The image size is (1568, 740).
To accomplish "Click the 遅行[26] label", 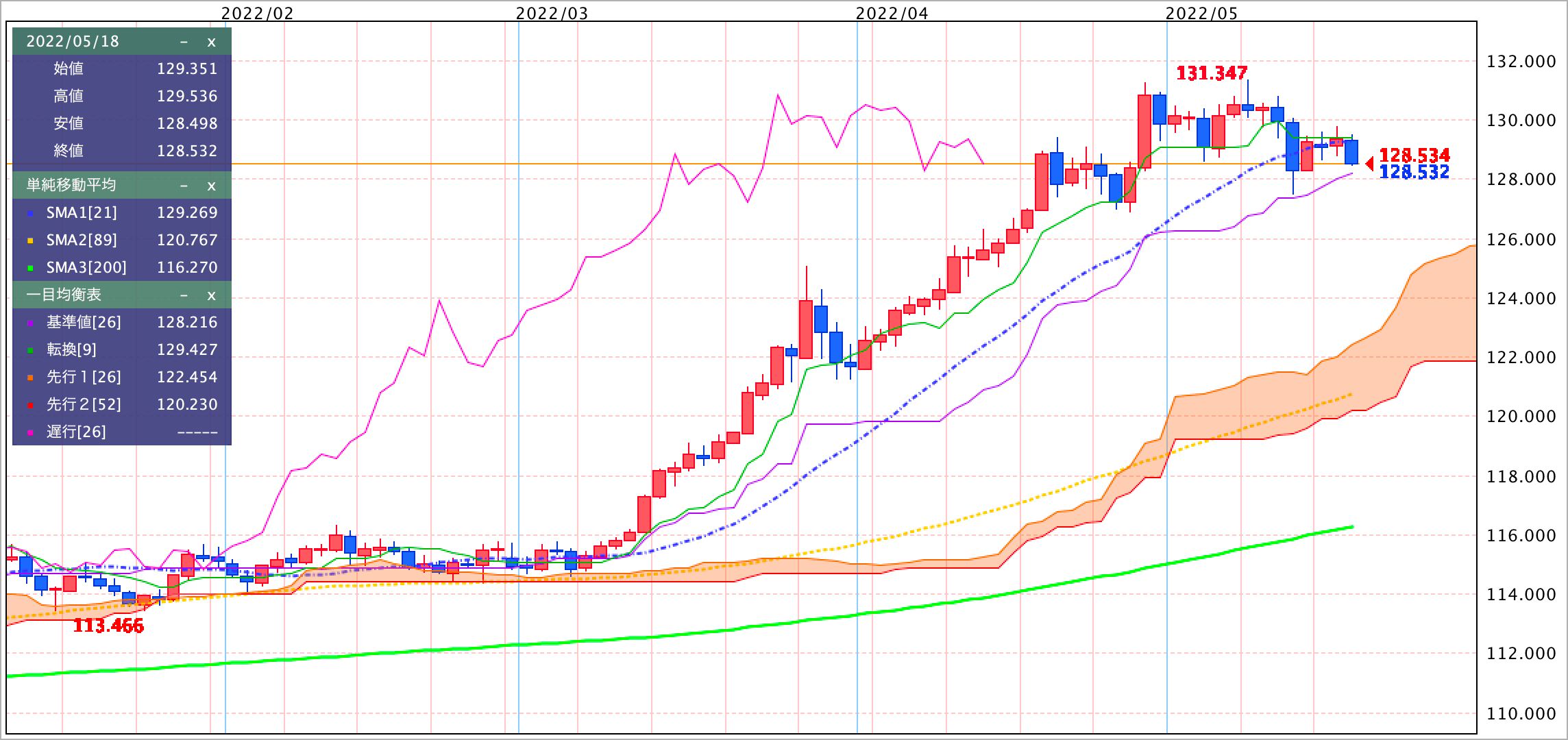I will coord(76,432).
